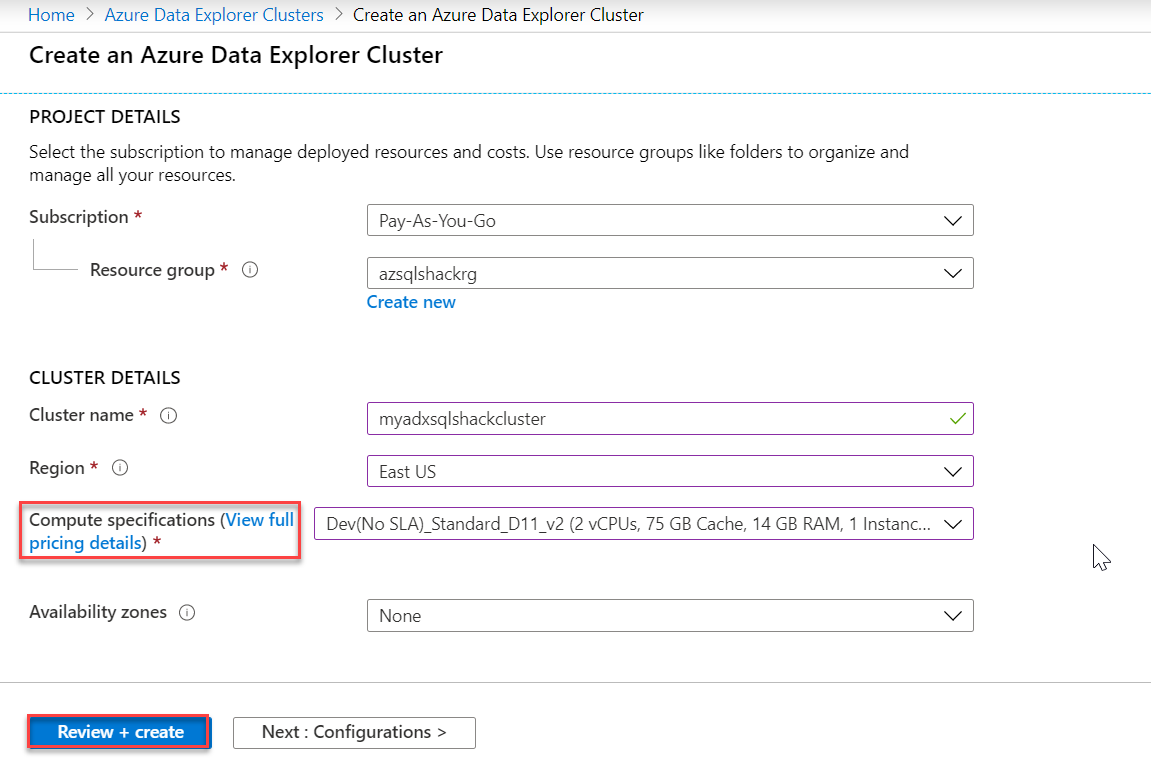Click into the Cluster name text field
This screenshot has width=1151, height=771.
(650, 419)
